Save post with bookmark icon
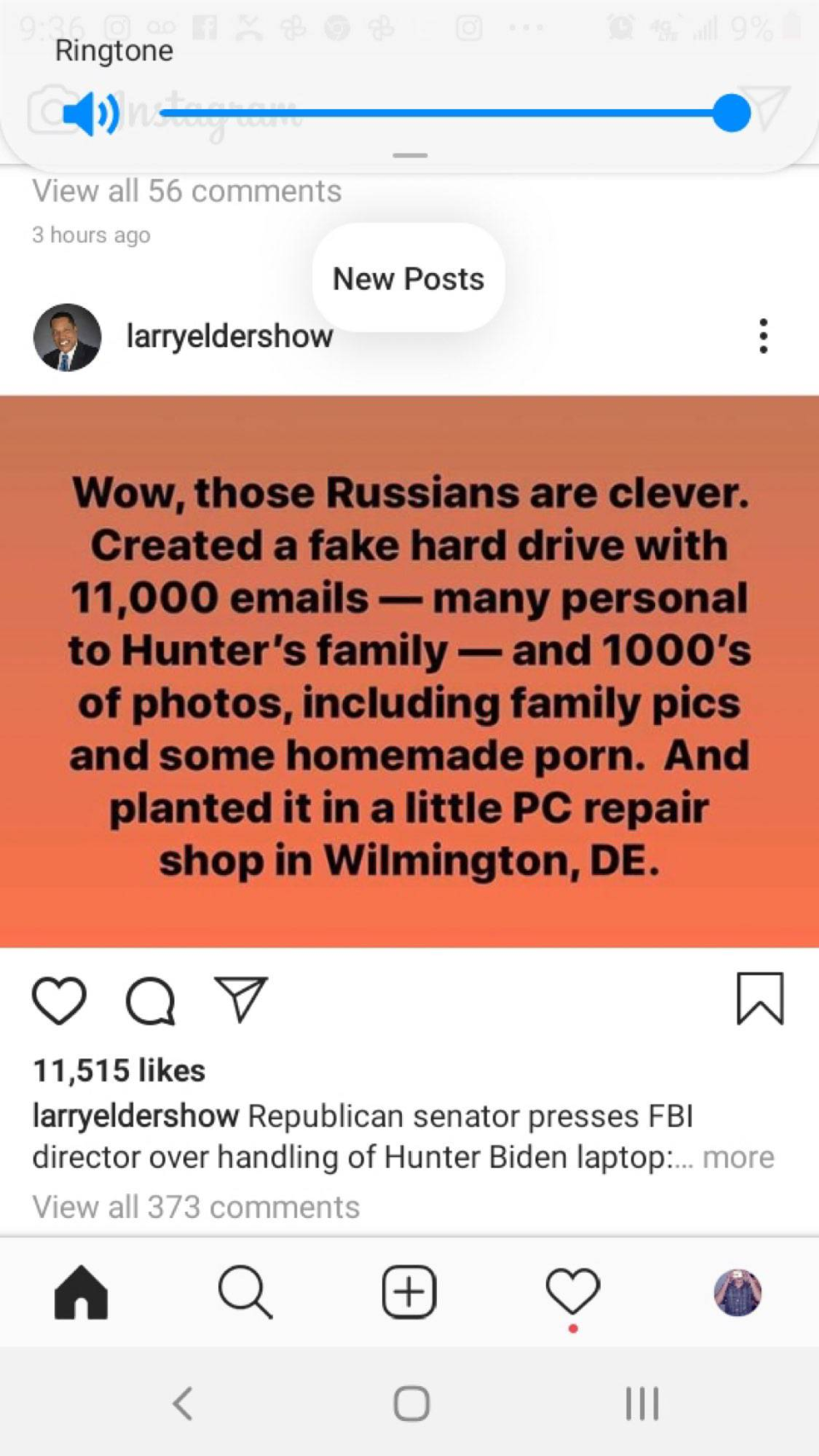Viewport: 819px width, 1456px height. click(759, 998)
